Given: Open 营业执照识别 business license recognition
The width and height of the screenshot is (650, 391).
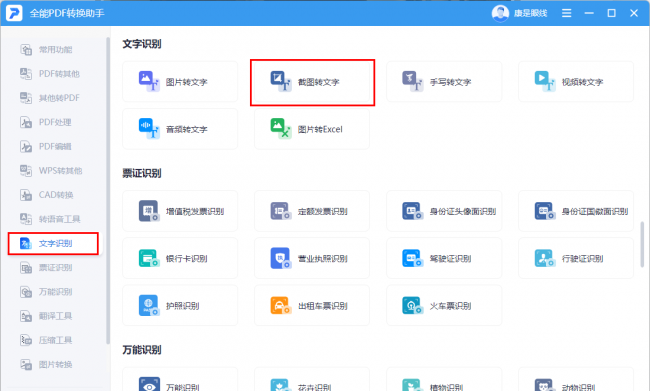Looking at the screenshot, I should click(312, 258).
